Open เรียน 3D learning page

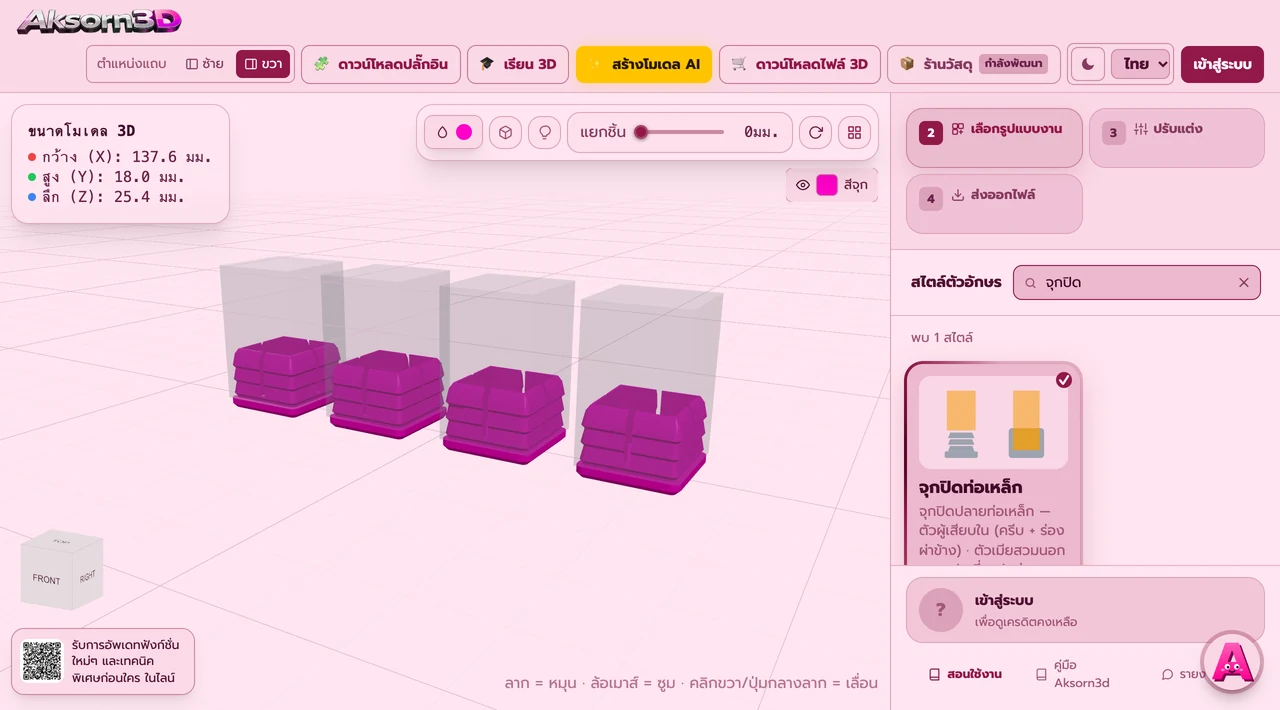tap(518, 64)
